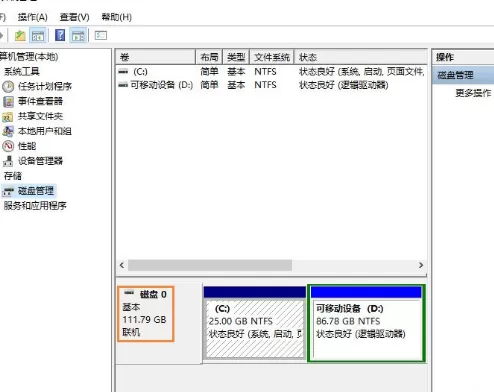
Task: Toggle the console tree pane toolbar icon
Action: click(37, 35)
